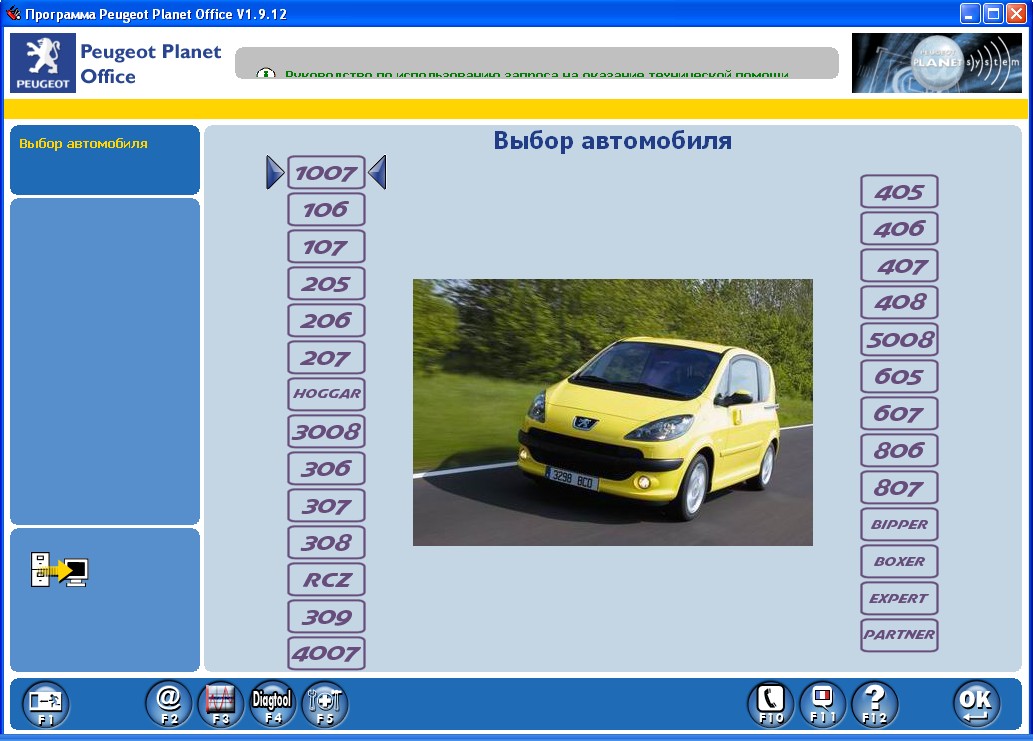Choose the BIPPER van model
This screenshot has width=1033, height=741.
tap(899, 524)
